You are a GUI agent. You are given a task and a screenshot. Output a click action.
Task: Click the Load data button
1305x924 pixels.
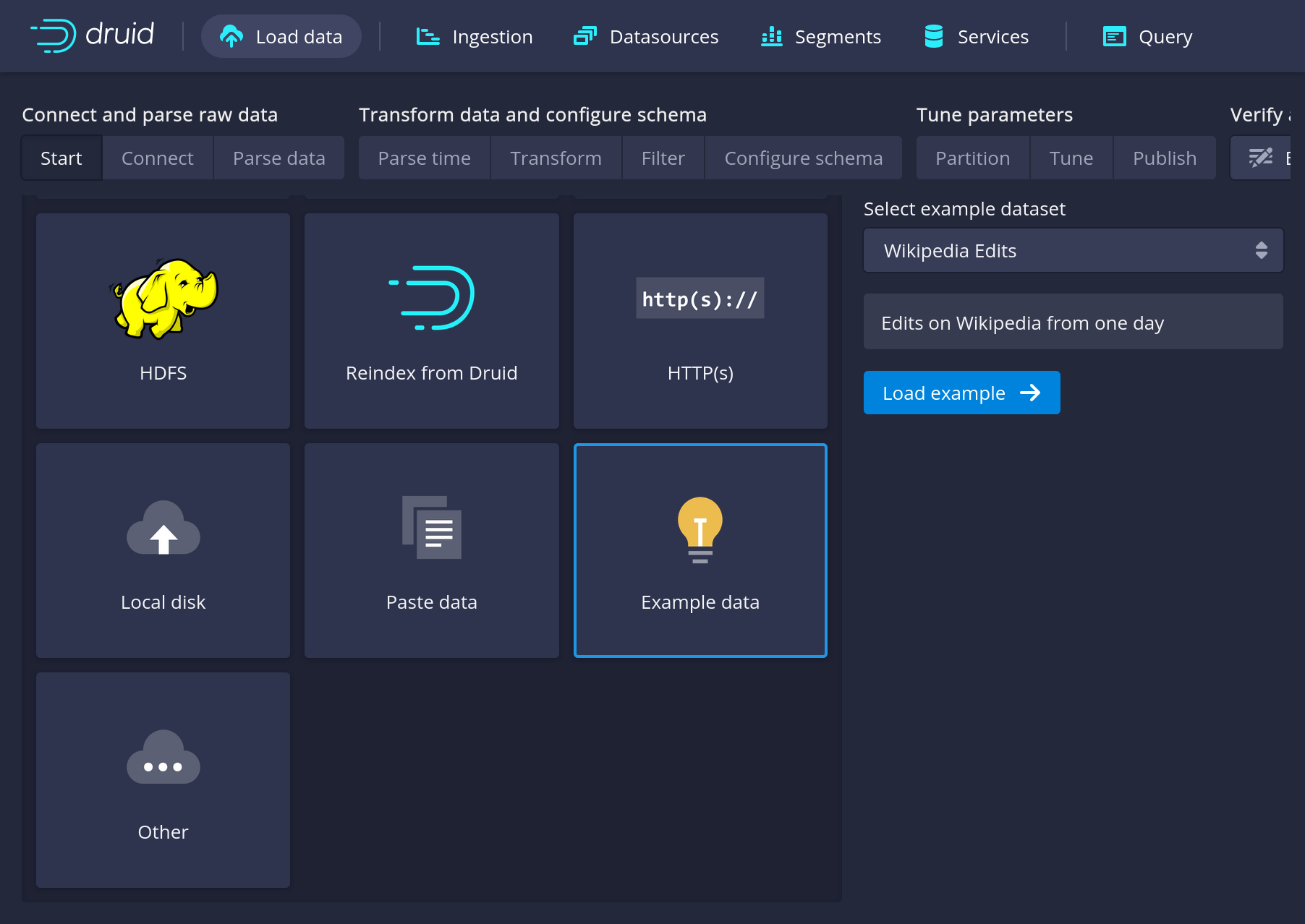(281, 37)
